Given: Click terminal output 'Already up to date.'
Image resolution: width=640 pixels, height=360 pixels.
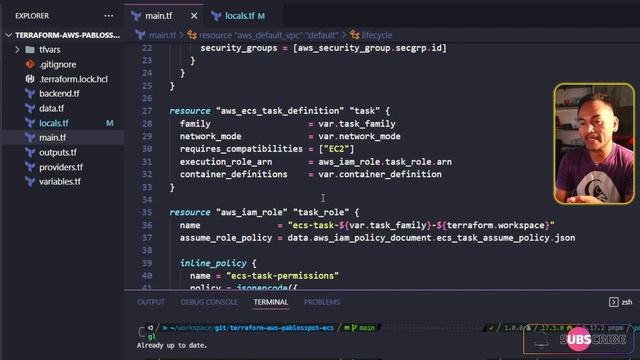Looking at the screenshot, I should [x=172, y=346].
